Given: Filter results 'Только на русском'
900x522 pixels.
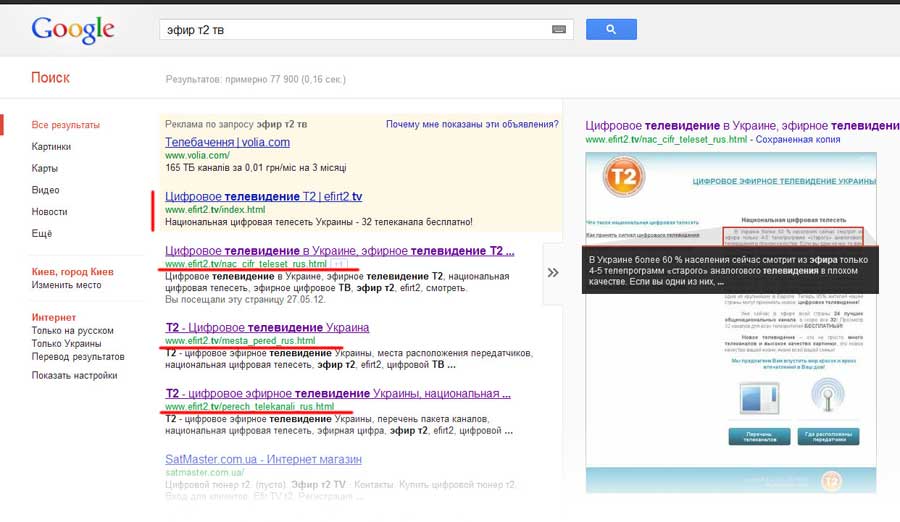Looking at the screenshot, I should tap(72, 330).
